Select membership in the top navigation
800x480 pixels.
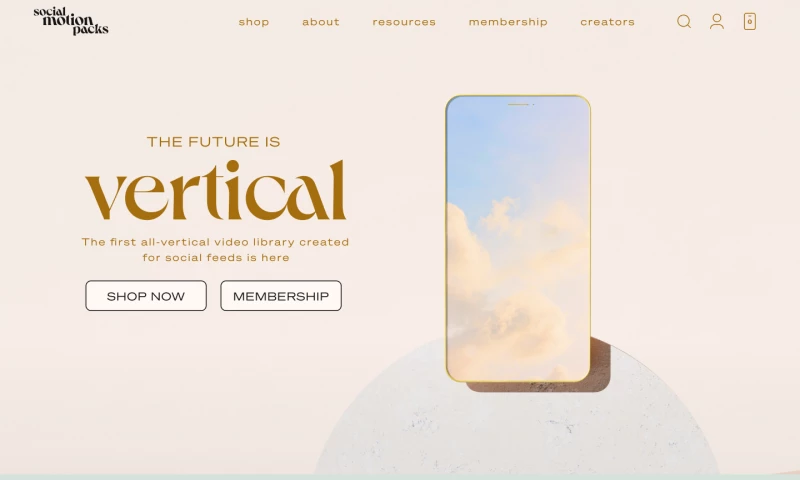pos(508,22)
